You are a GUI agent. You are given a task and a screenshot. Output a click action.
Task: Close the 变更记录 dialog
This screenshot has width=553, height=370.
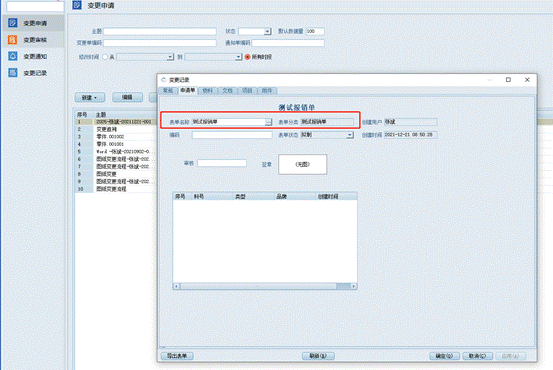527,80
